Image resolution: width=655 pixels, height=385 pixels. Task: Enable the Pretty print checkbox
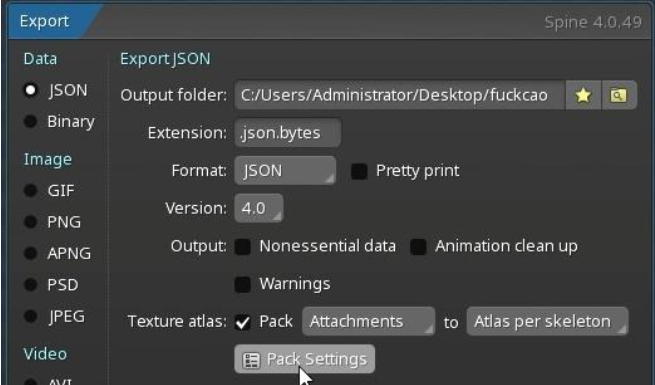359,171
